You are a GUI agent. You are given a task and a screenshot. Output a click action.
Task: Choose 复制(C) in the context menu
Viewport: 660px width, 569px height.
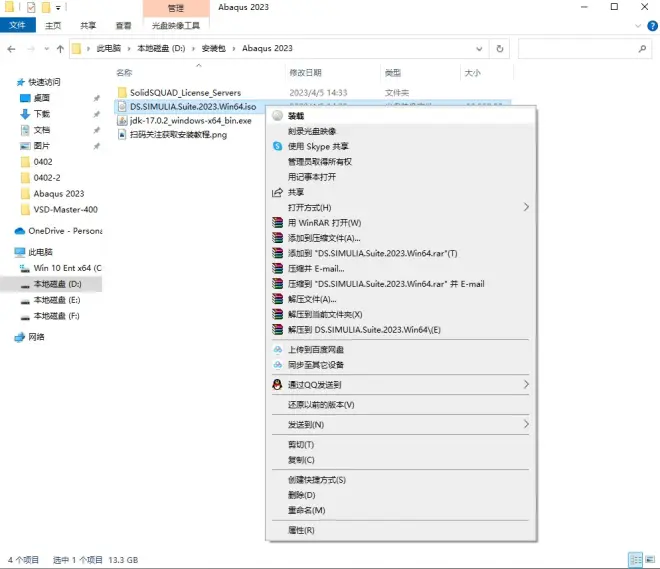[301, 460]
